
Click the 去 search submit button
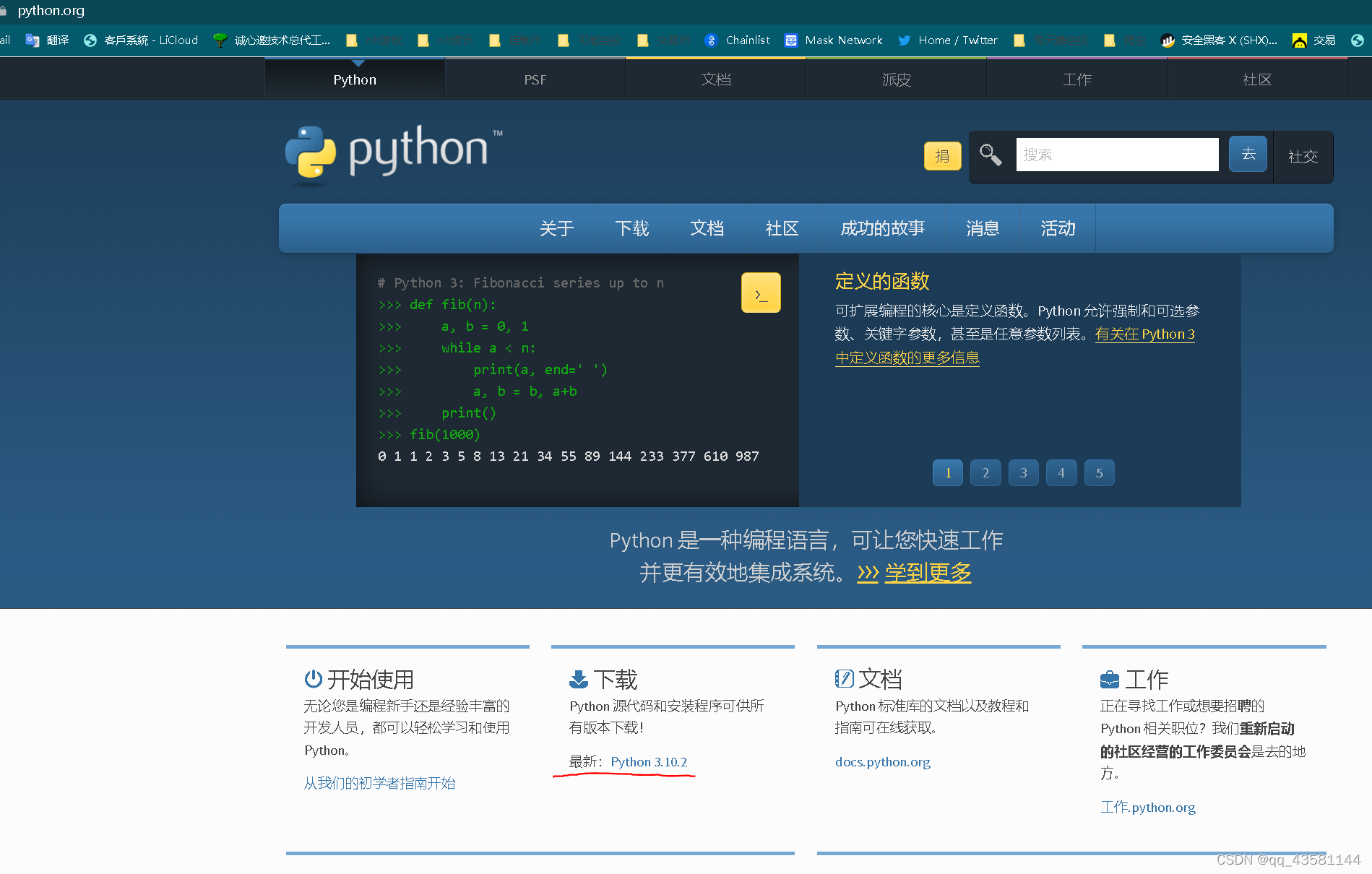click(x=1248, y=154)
